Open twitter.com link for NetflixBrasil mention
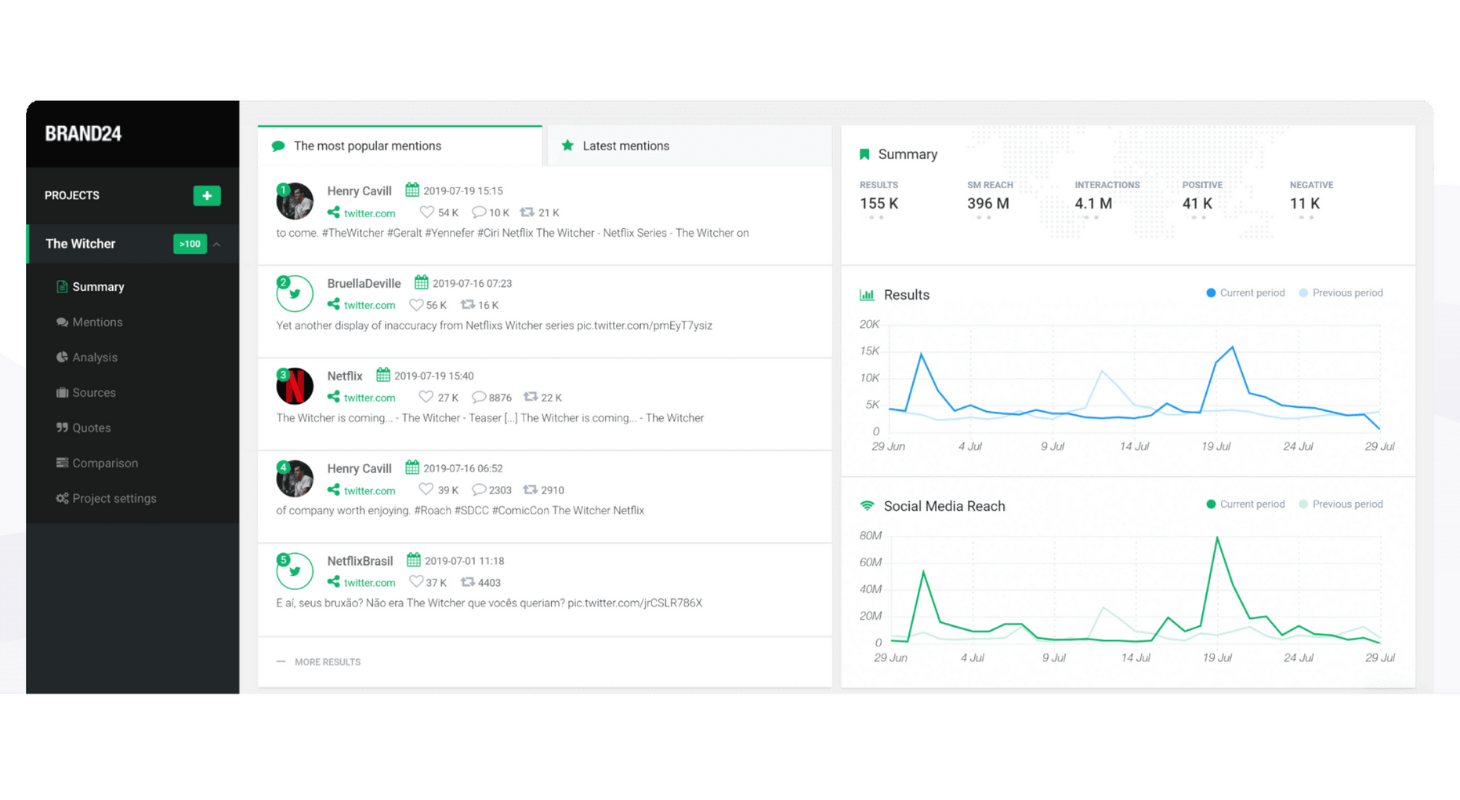Image resolution: width=1460 pixels, height=800 pixels. pos(369,583)
